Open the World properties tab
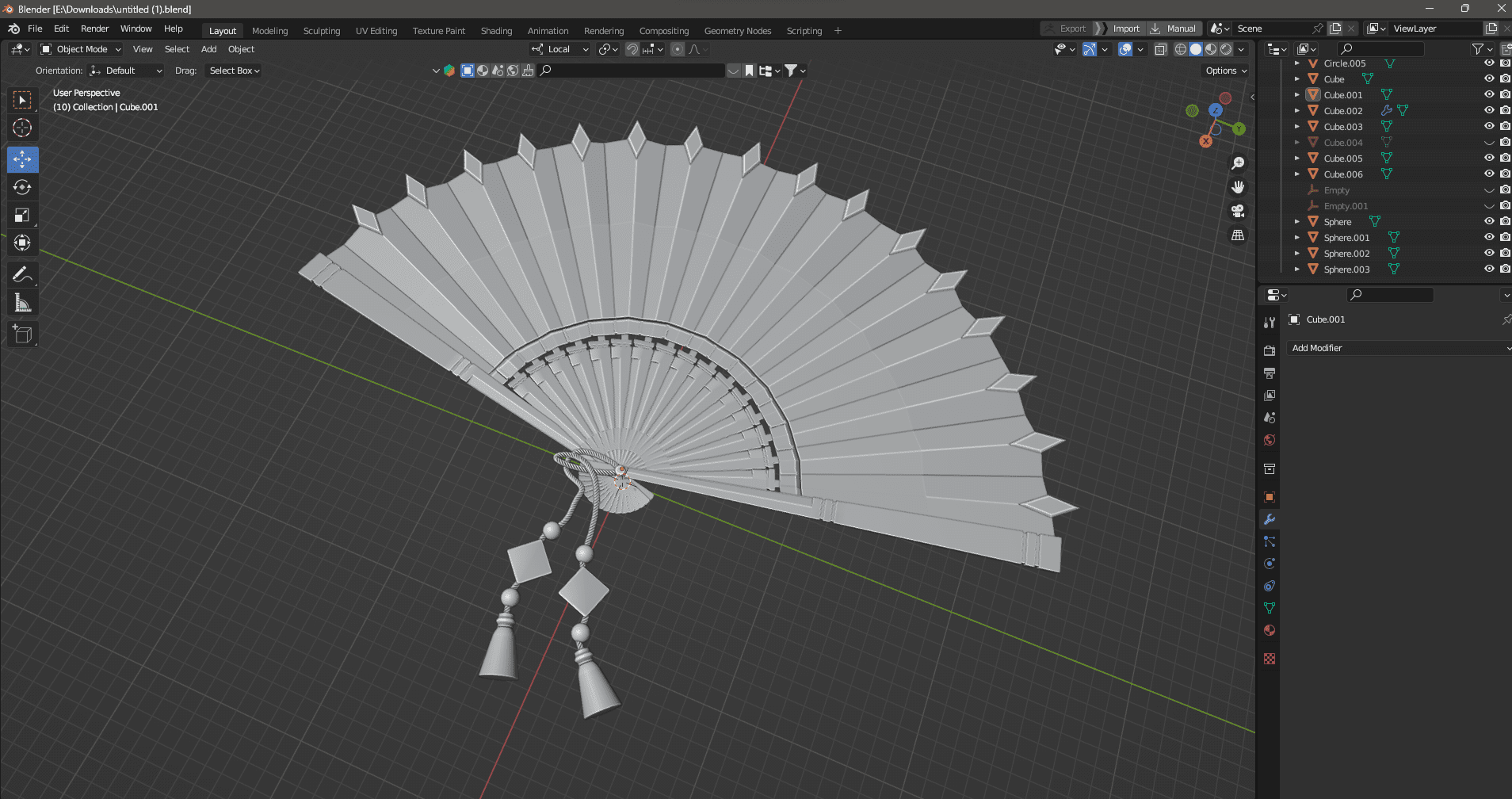1512x799 pixels. 1270,440
